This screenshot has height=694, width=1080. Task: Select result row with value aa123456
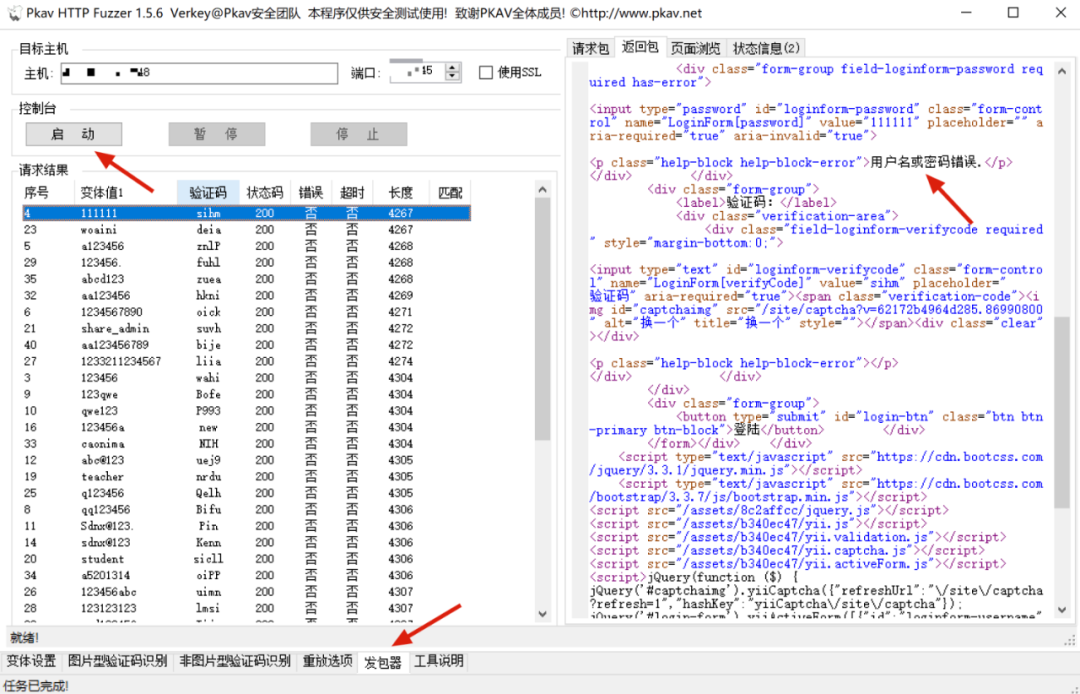(x=247, y=295)
